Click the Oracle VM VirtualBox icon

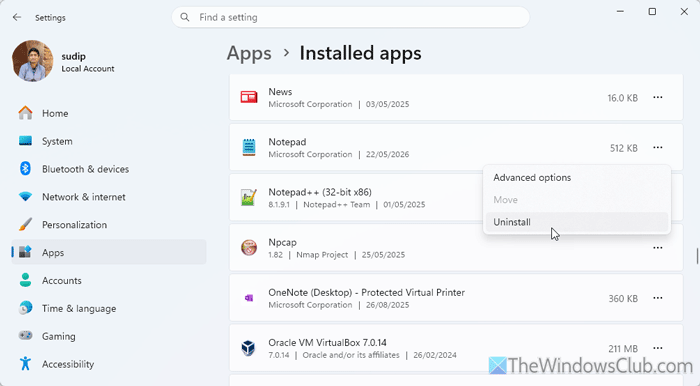coord(248,348)
